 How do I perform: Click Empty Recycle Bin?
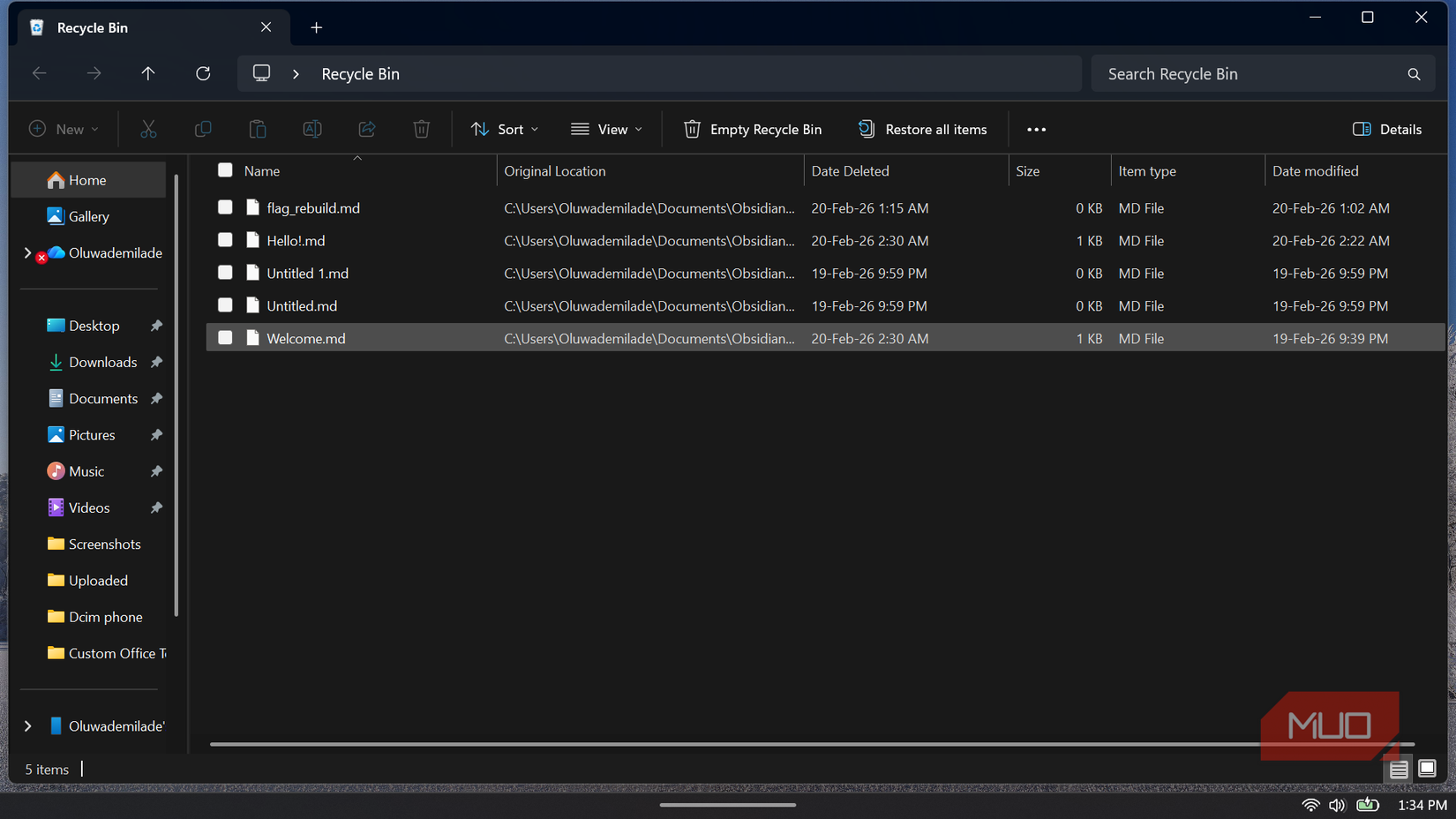pyautogui.click(x=753, y=129)
